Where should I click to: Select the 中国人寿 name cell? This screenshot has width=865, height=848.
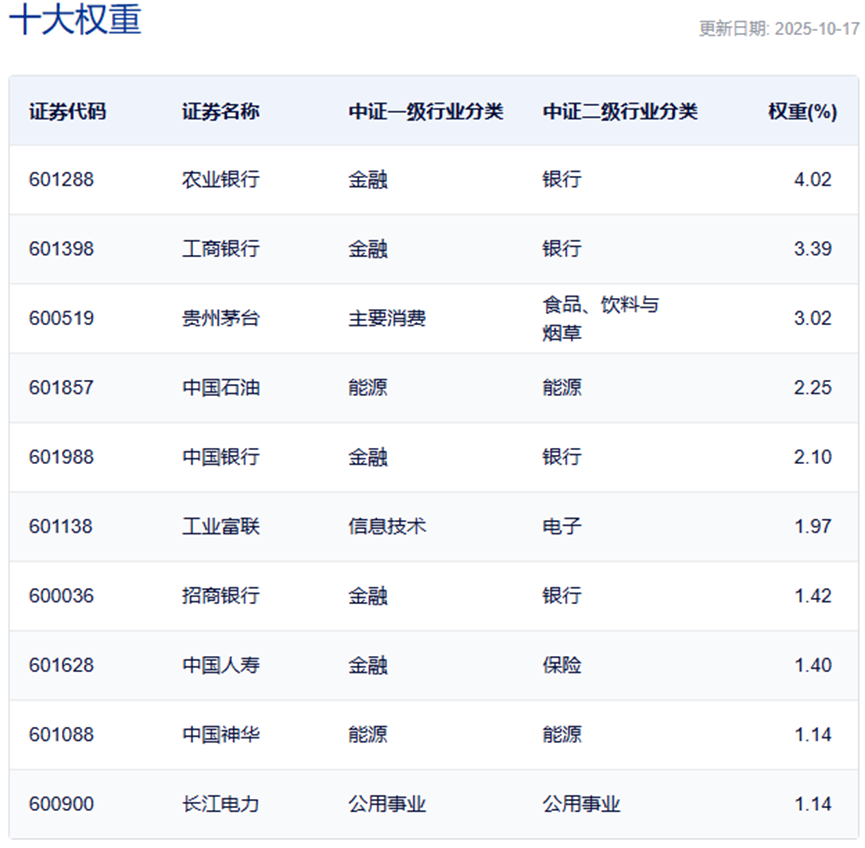221,666
